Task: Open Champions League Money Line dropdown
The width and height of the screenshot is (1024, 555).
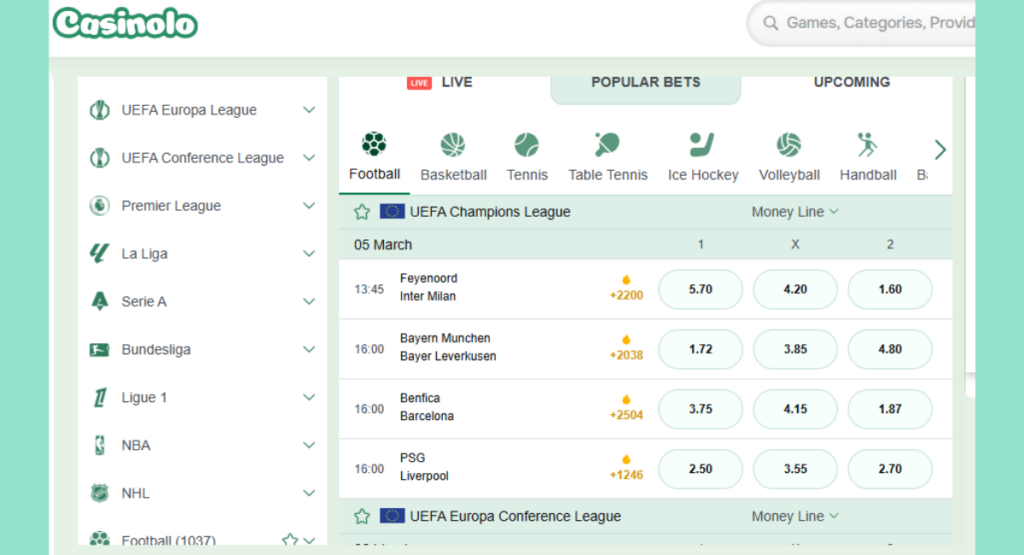Action: click(795, 212)
